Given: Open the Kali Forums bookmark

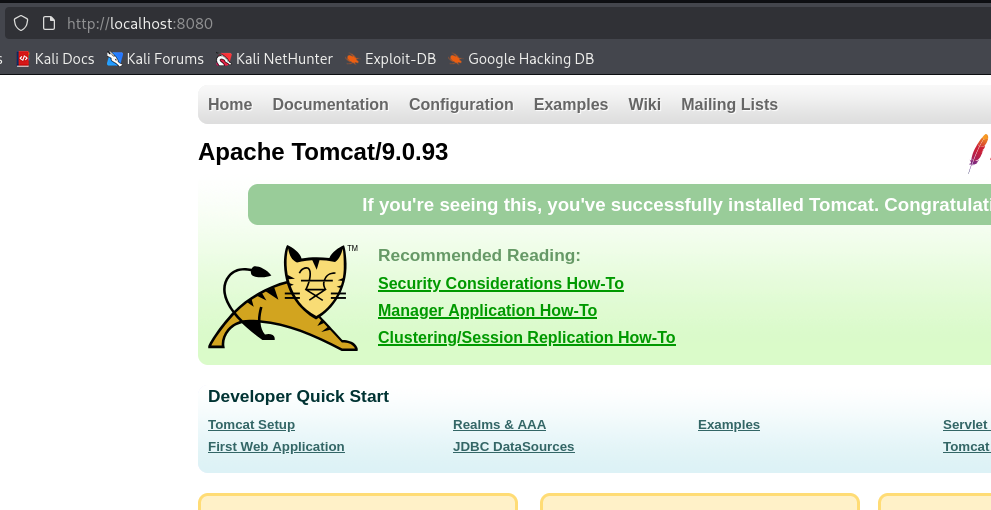Looking at the screenshot, I should coord(155,59).
